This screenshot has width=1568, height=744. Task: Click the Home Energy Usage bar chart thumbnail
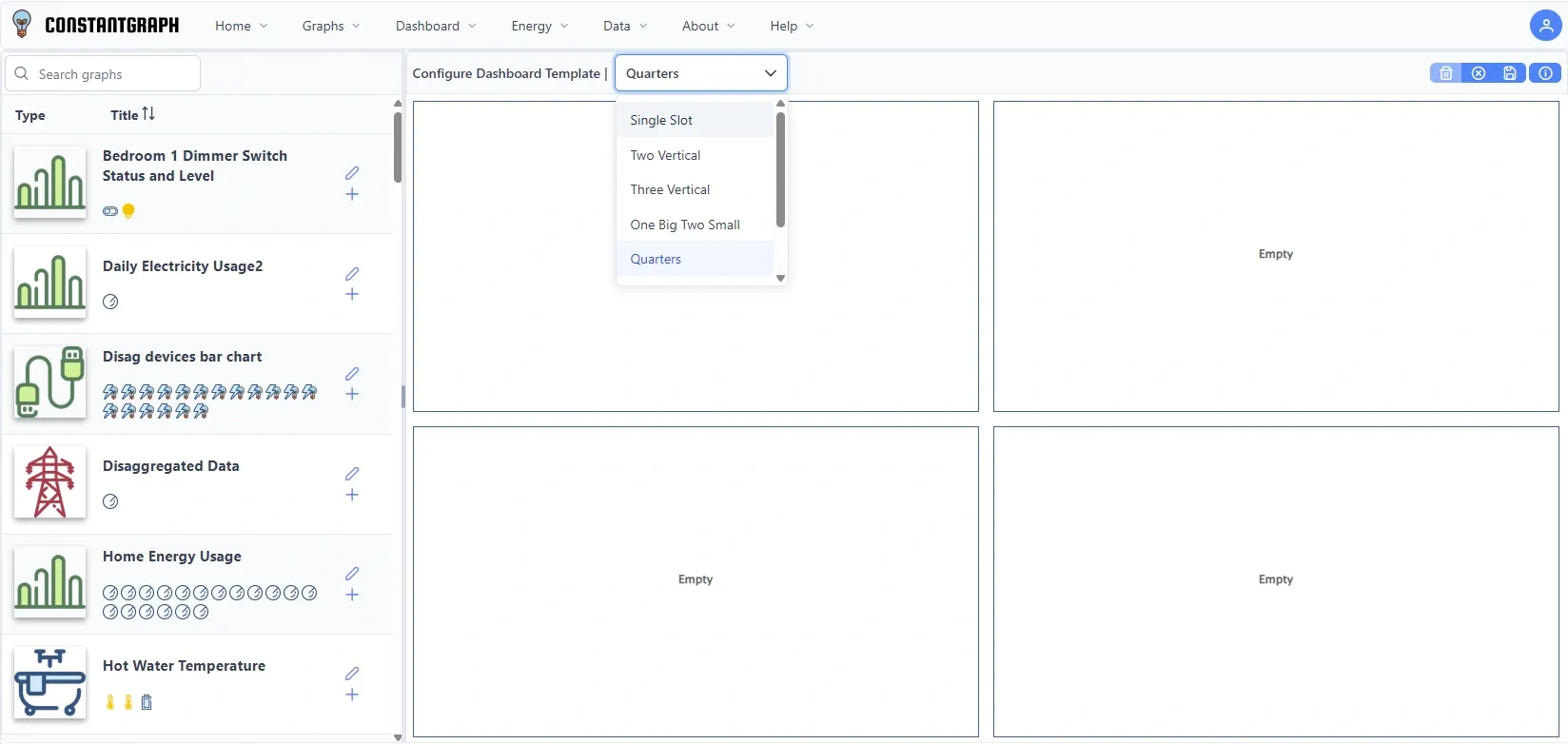point(50,582)
